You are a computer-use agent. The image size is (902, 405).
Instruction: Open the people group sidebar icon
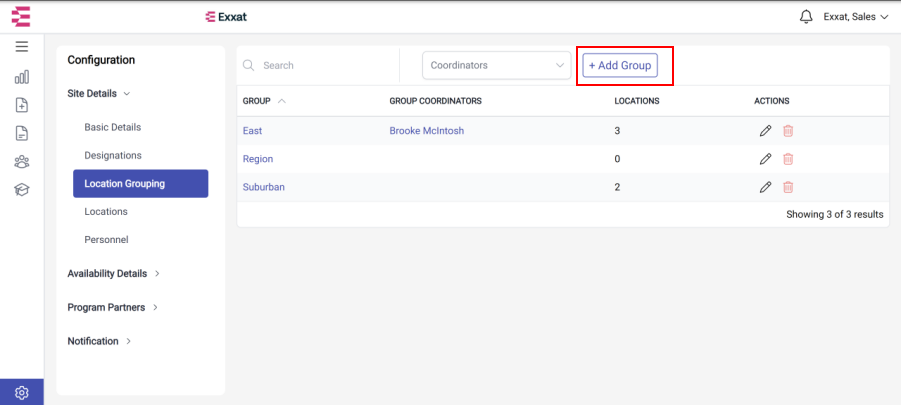[22, 162]
